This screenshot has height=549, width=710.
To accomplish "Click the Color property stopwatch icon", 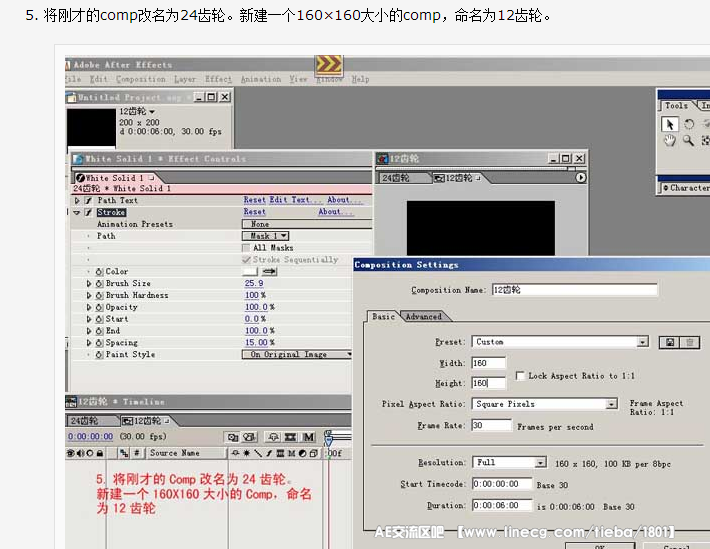I will (x=100, y=272).
